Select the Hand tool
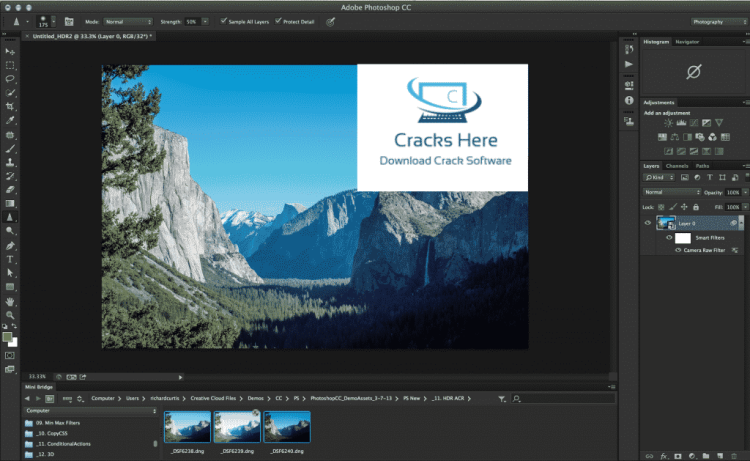This screenshot has width=750, height=461. [10, 302]
